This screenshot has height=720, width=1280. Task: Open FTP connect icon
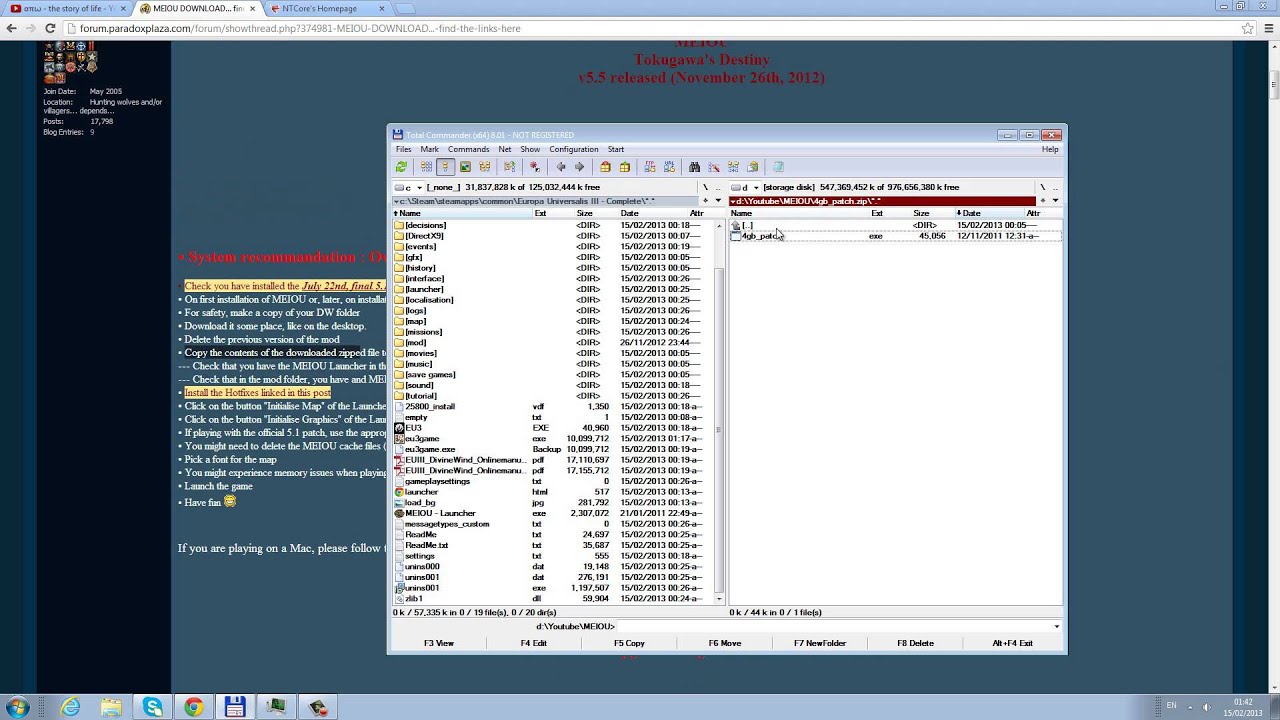[650, 167]
